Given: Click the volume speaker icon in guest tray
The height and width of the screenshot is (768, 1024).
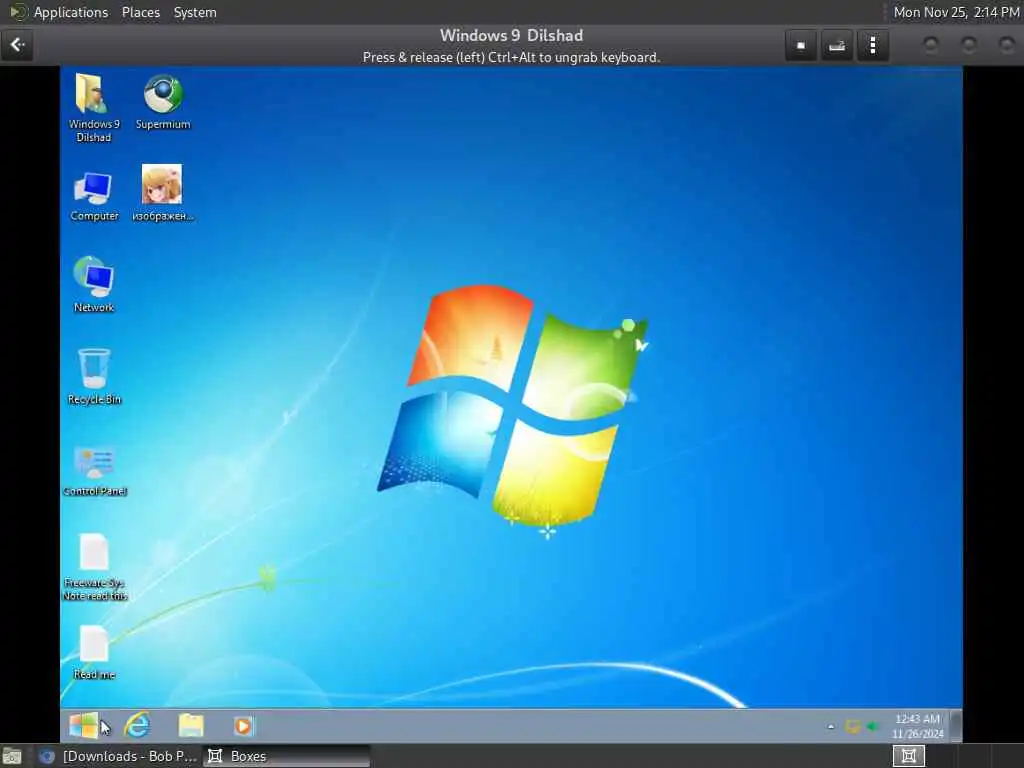Looking at the screenshot, I should tap(872, 726).
